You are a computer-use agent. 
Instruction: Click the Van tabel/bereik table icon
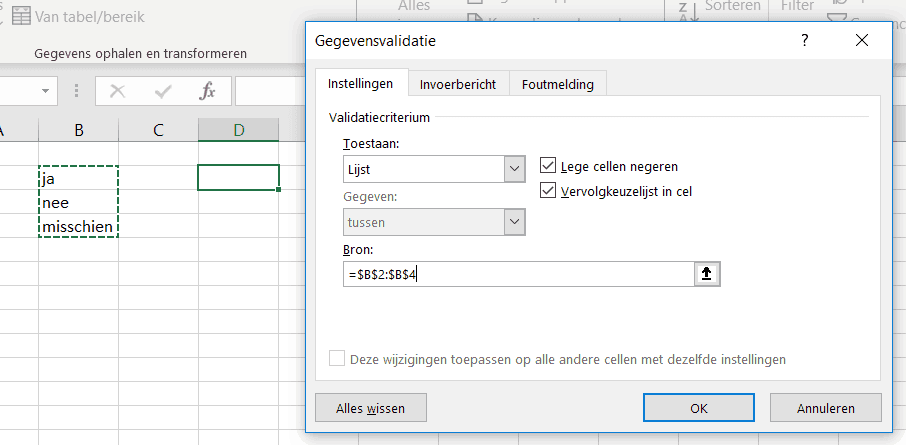click(21, 16)
